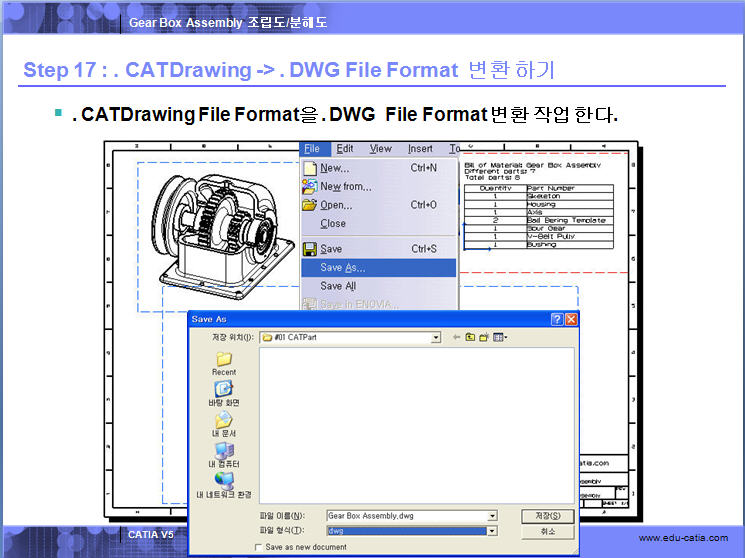Open the 파일 형식 file type dropdown
This screenshot has height=558, width=745.
[x=492, y=531]
